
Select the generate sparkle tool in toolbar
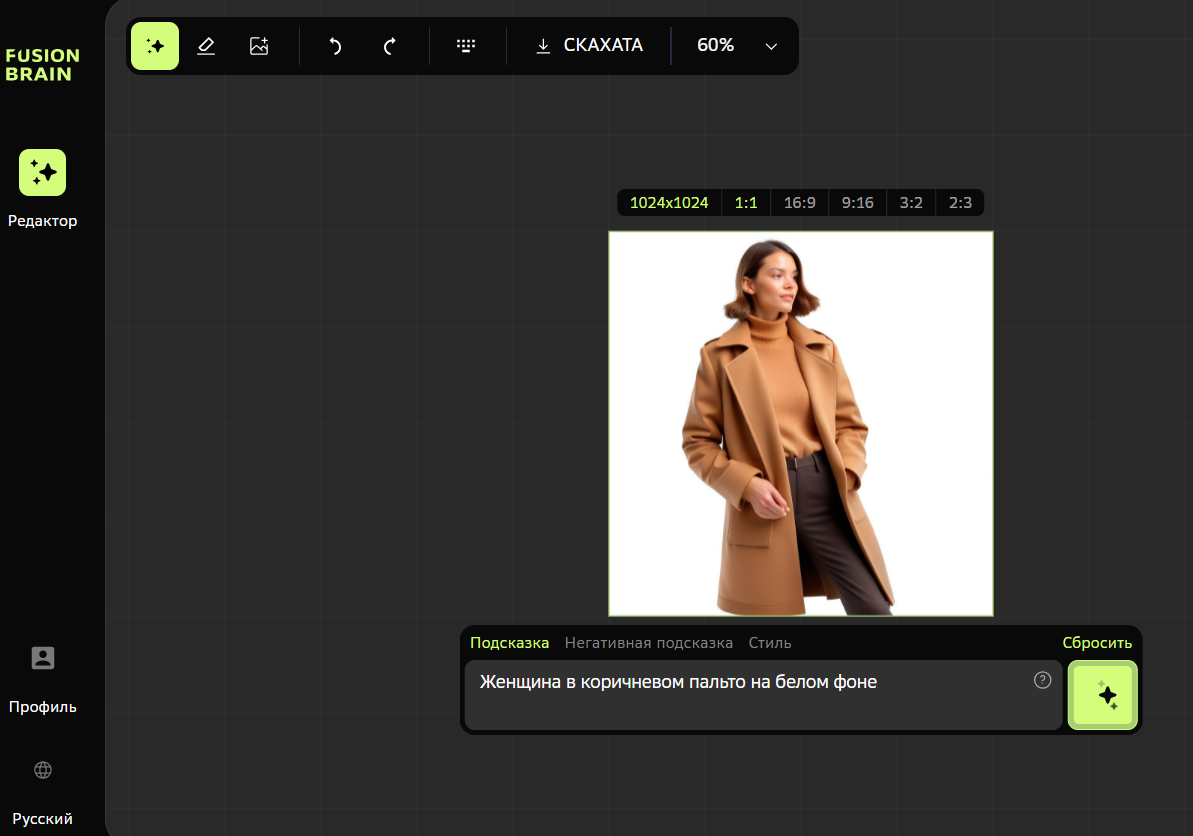(154, 46)
